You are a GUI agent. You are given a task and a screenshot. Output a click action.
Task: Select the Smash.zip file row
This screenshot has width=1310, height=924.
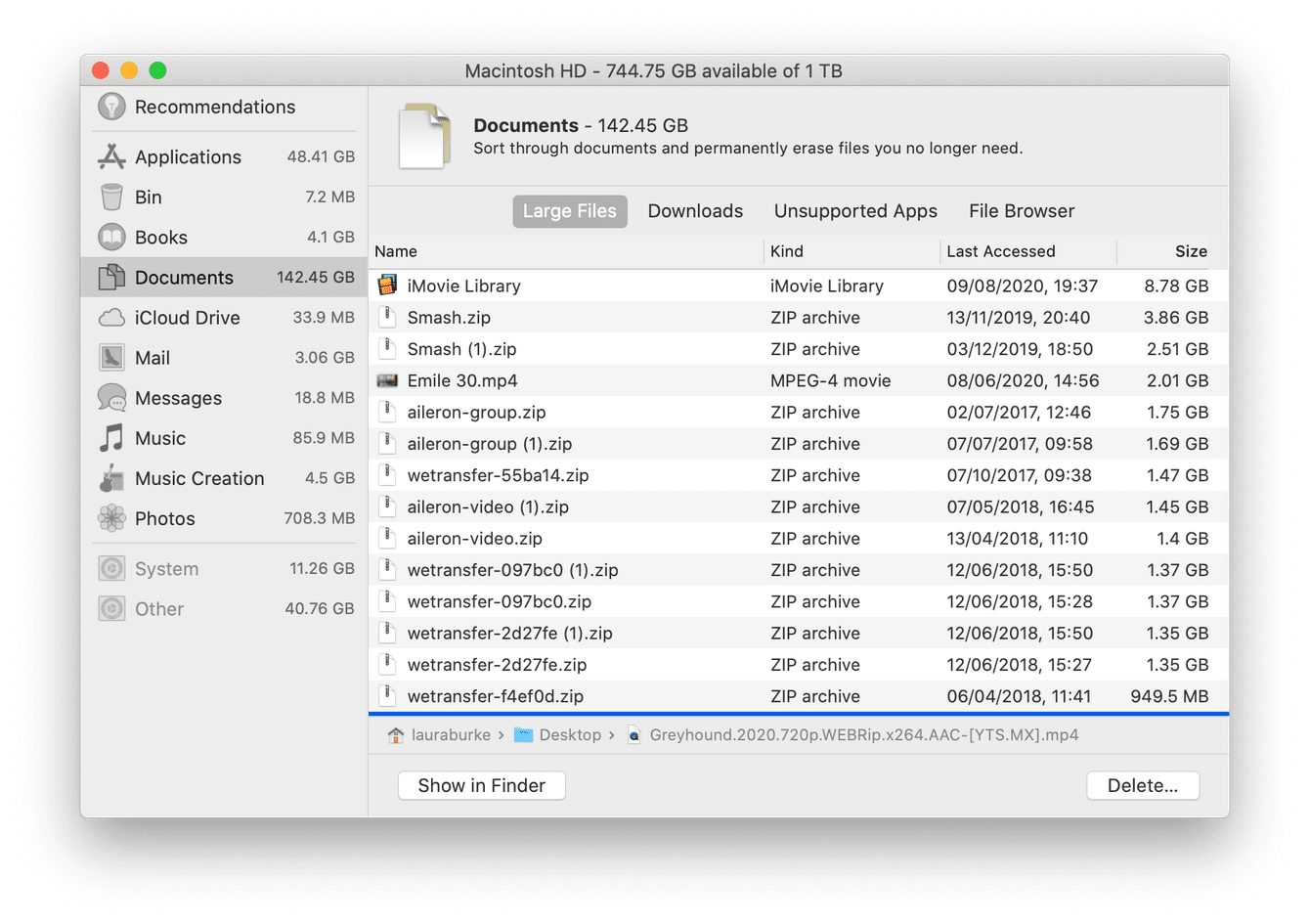[449, 317]
